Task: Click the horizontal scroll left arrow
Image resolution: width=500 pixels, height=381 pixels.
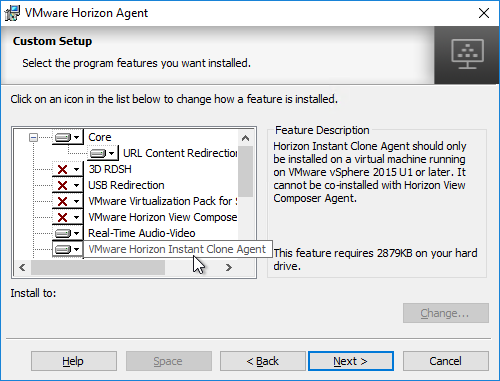Action: point(22,267)
